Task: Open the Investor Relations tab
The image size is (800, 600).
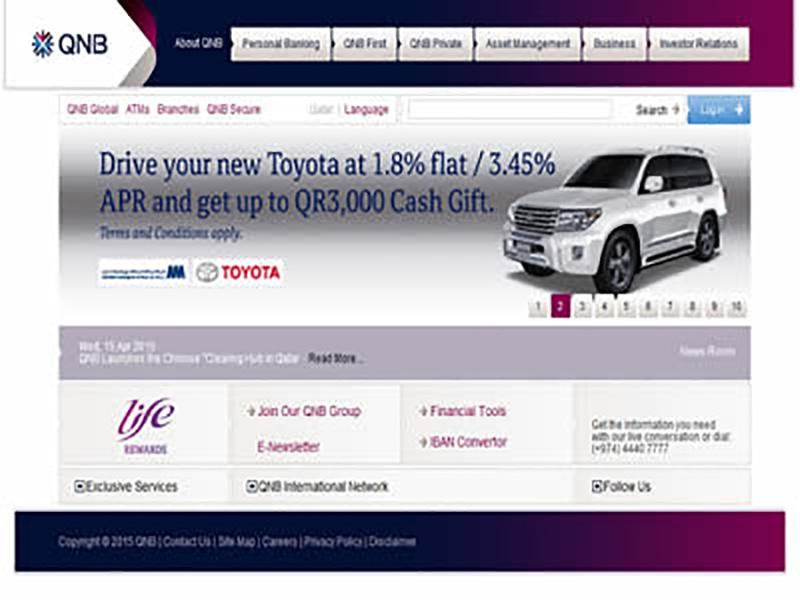Action: [x=698, y=44]
